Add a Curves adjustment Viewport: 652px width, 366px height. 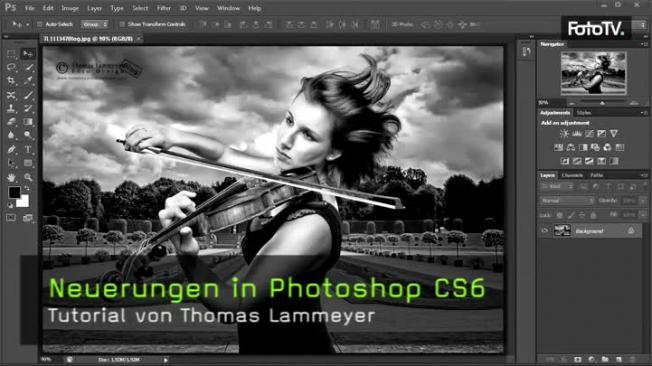[589, 134]
